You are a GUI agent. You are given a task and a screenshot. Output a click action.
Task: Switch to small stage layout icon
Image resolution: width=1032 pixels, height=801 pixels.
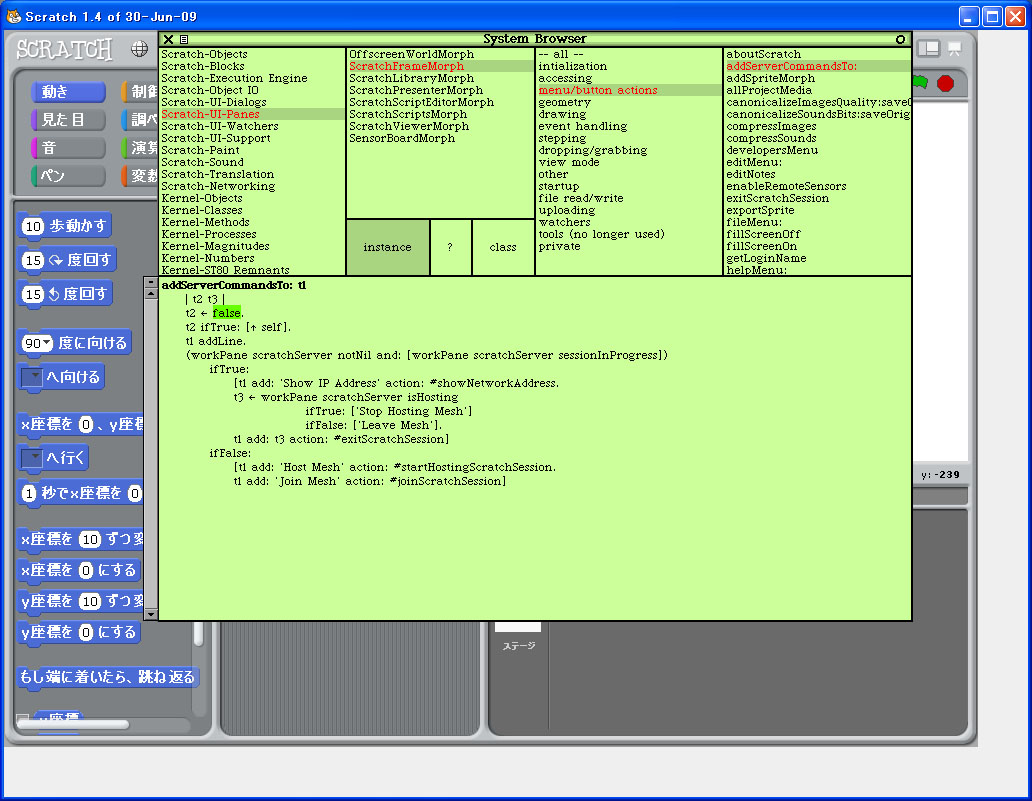[x=929, y=48]
